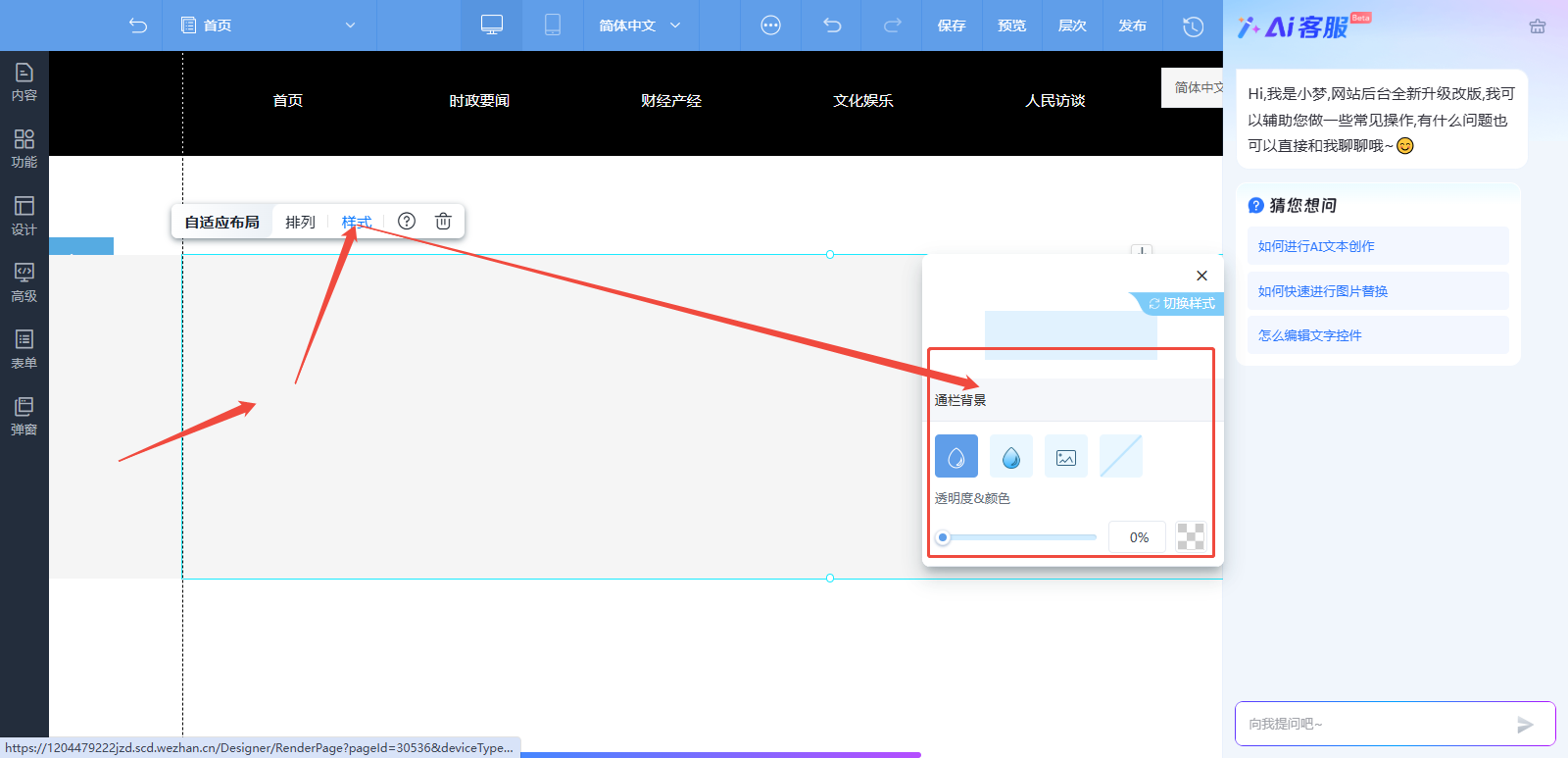Viewport: 1568px width, 758px height.
Task: Open the more options ellipsis menu
Action: (x=771, y=25)
